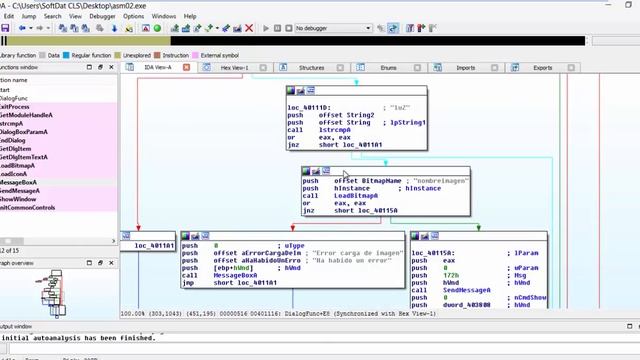This screenshot has height=360, width=640.
Task: Start the process with the play icon
Action: point(266,28)
